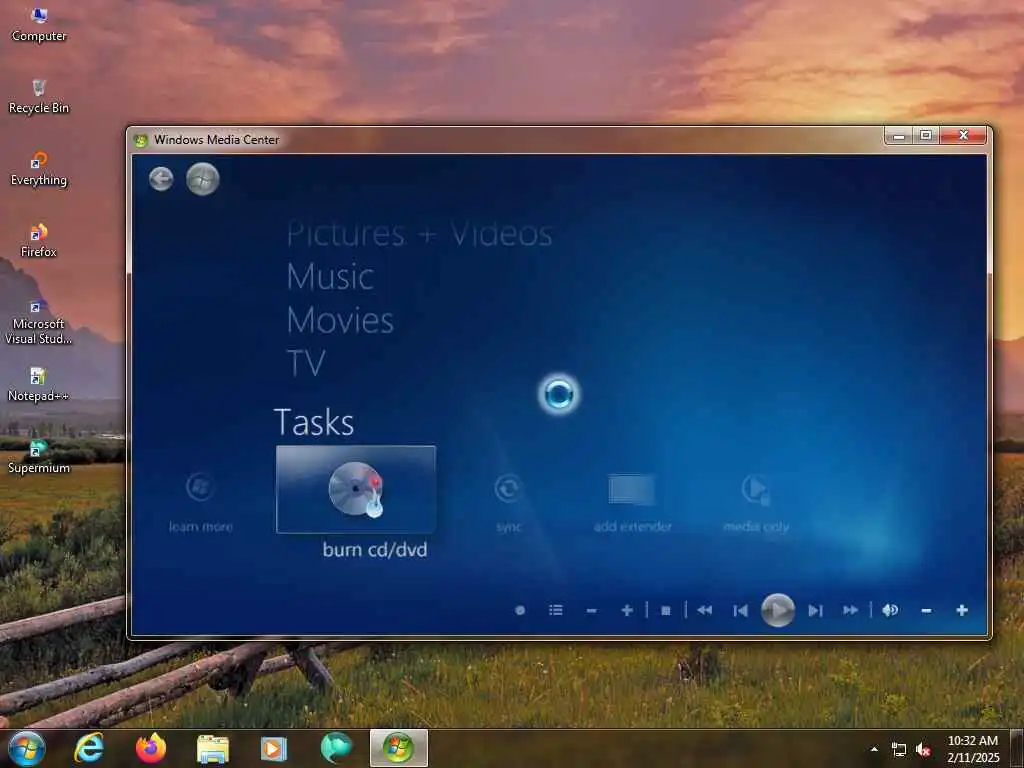Open the add extender task
The width and height of the screenshot is (1024, 768).
point(632,502)
